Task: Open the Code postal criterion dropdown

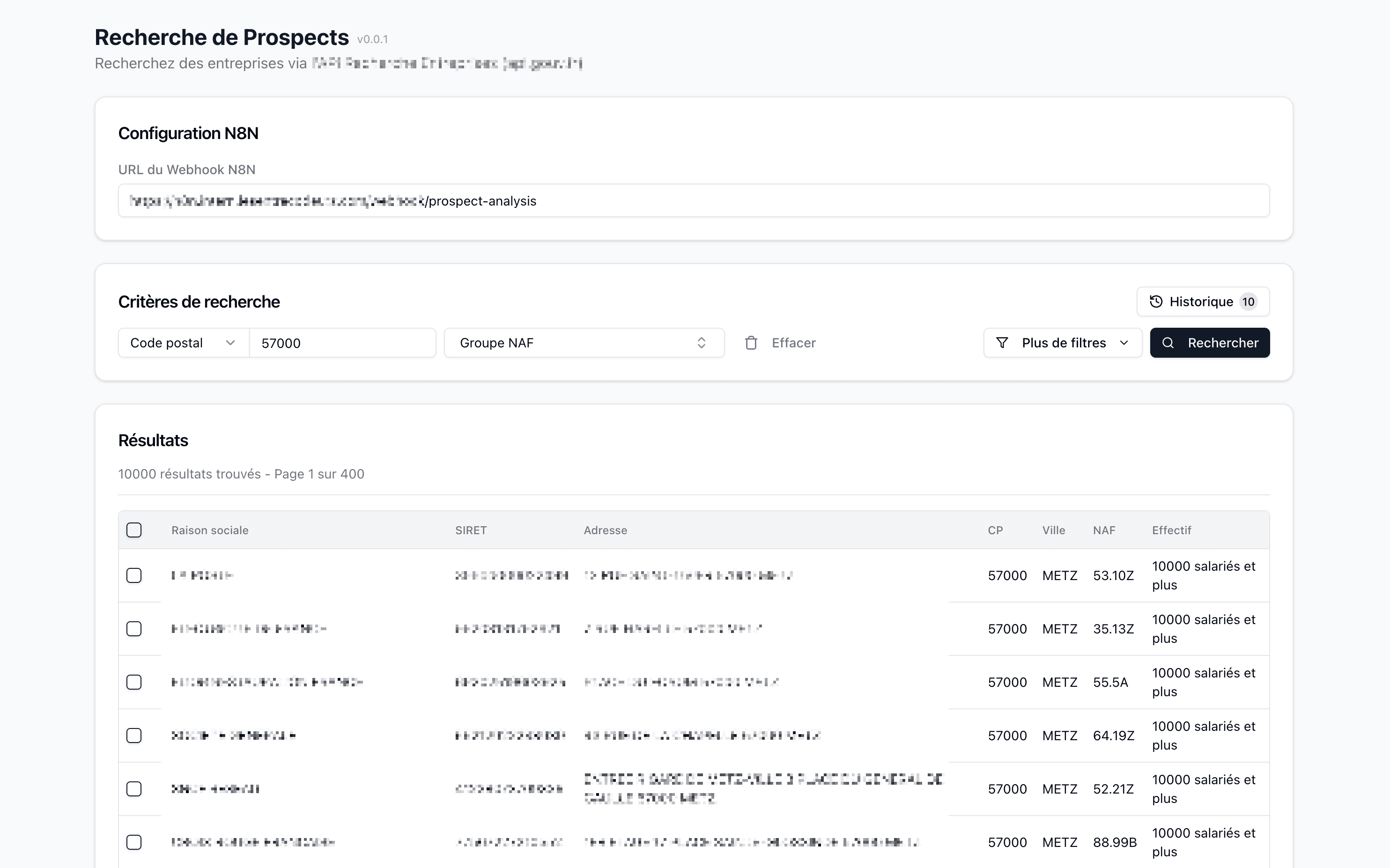Action: [x=183, y=343]
